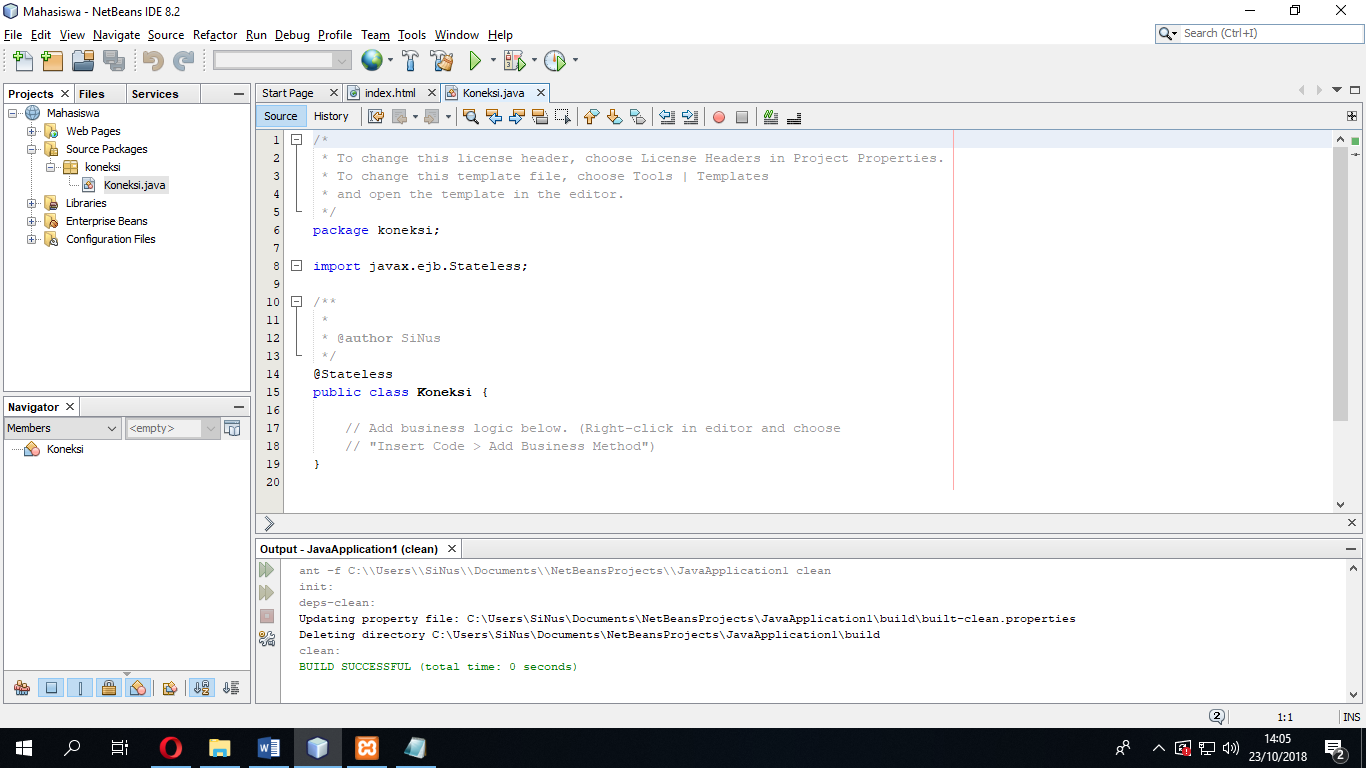Start macro recording with the red circle icon
This screenshot has height=768, width=1366.
click(719, 117)
